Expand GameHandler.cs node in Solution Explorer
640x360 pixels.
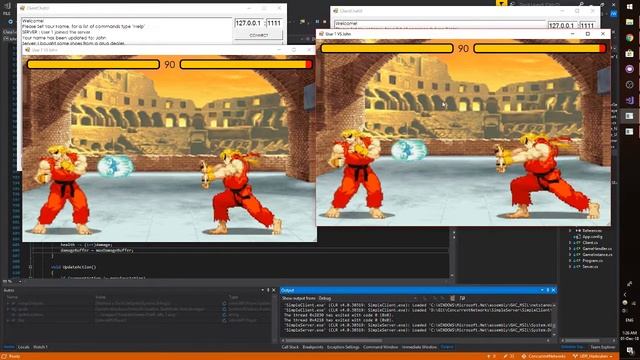571,249
